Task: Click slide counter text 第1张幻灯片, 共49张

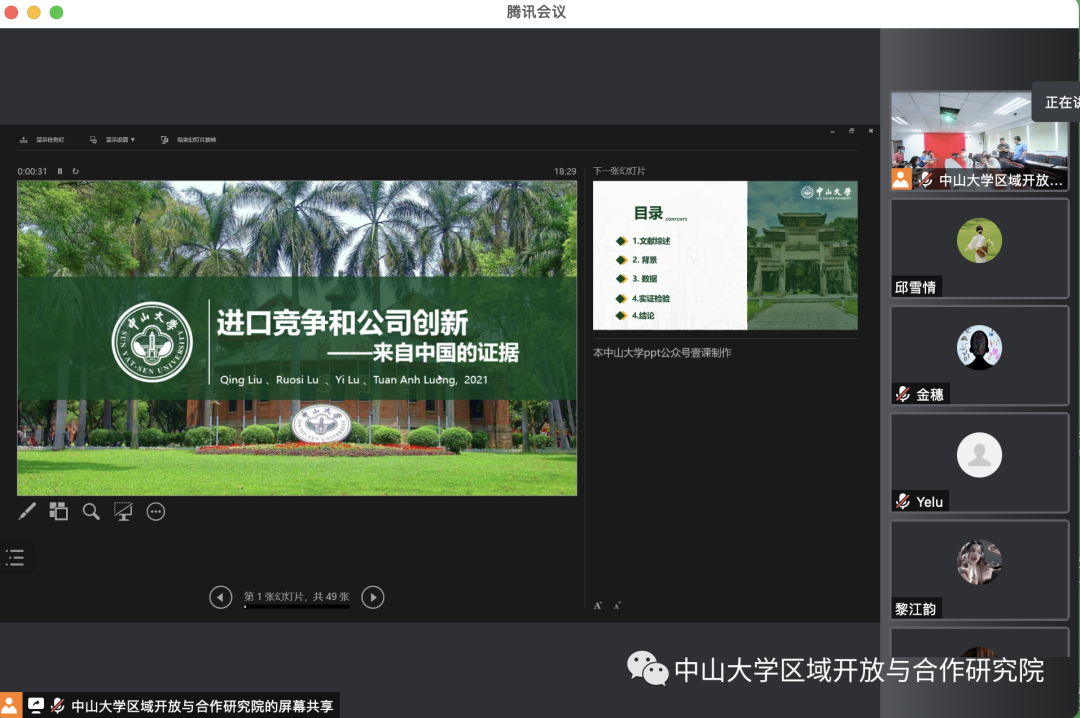Action: 297,596
